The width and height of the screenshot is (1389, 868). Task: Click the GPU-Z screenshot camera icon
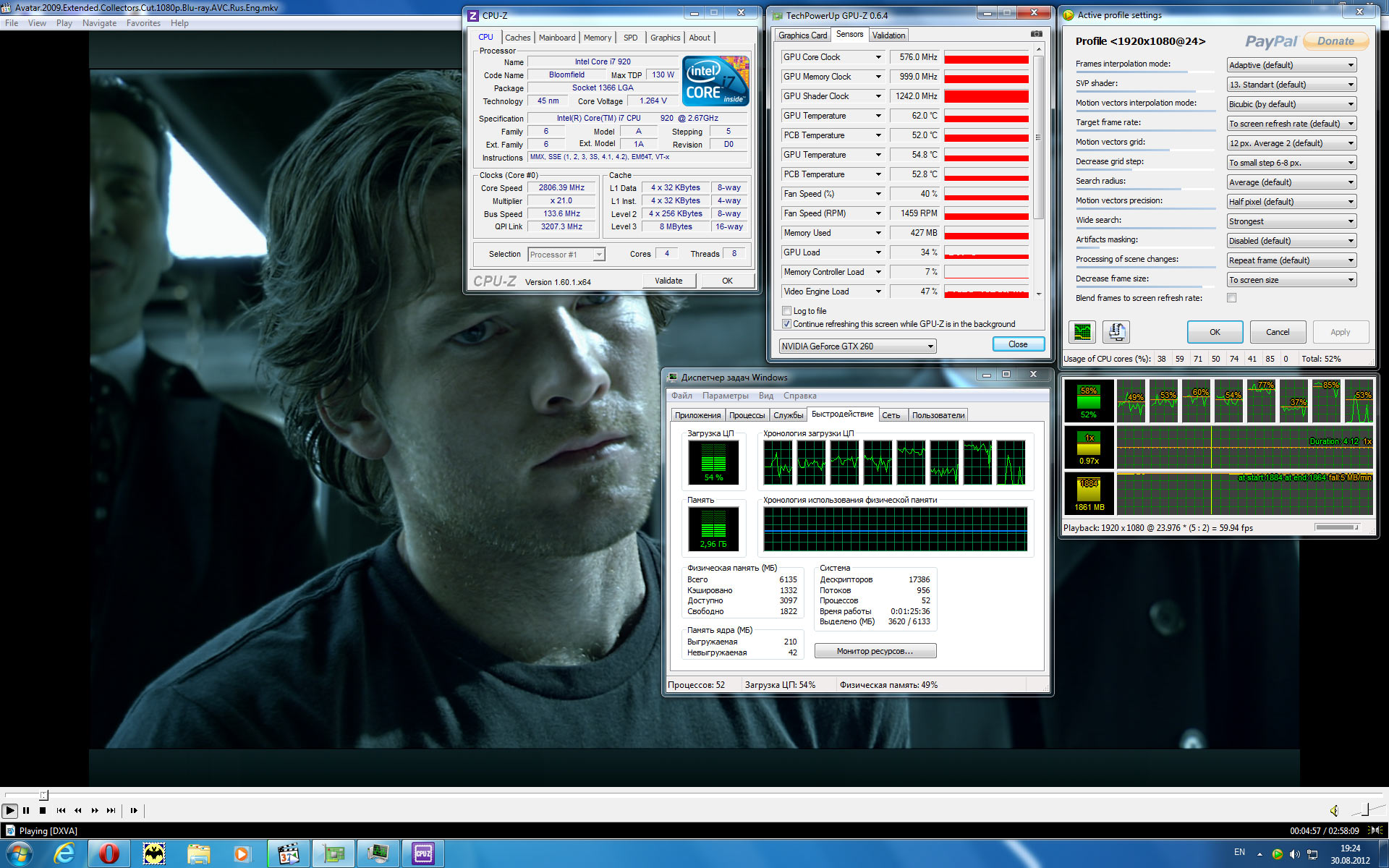(x=1036, y=34)
